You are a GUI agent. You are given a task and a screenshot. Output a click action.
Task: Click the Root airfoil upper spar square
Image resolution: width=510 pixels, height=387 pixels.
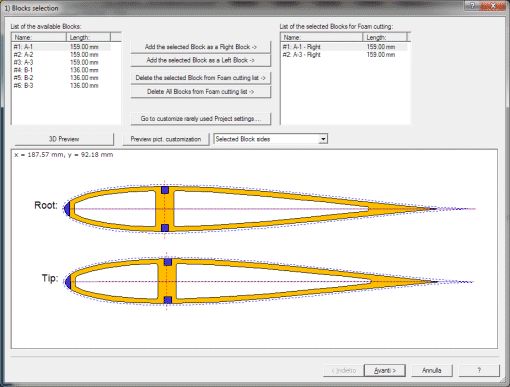pos(165,190)
